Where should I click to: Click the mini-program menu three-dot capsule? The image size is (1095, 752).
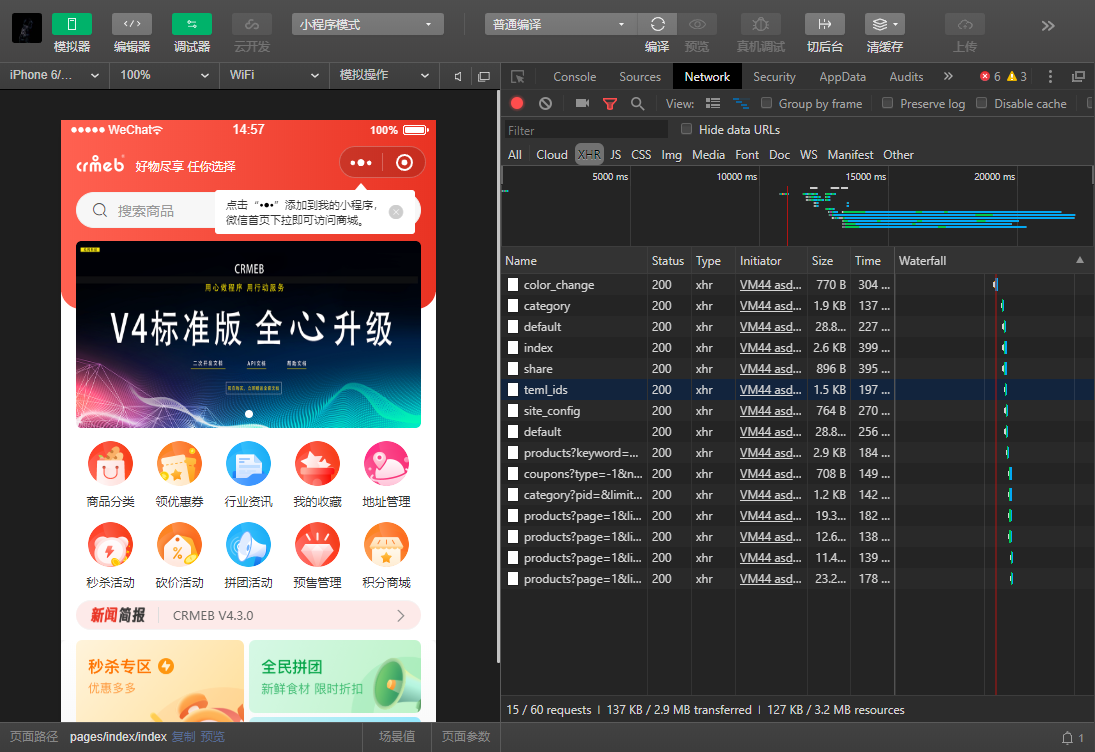(361, 163)
